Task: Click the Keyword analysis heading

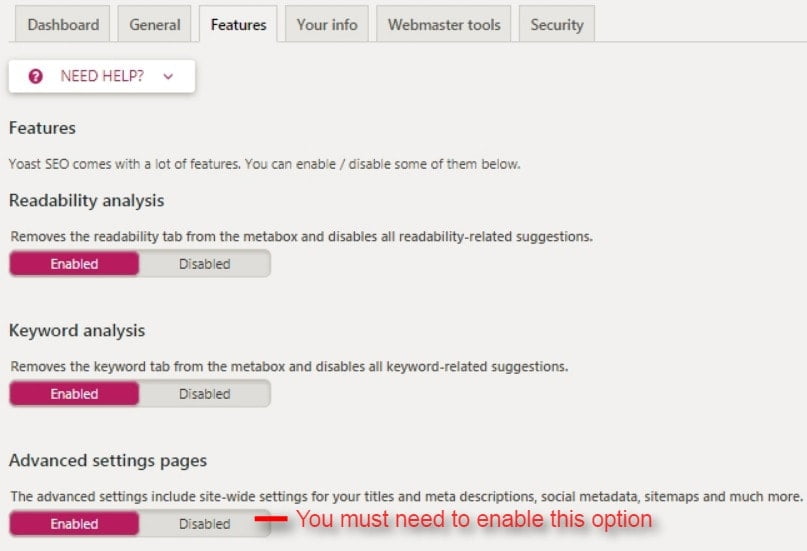Action: (77, 330)
